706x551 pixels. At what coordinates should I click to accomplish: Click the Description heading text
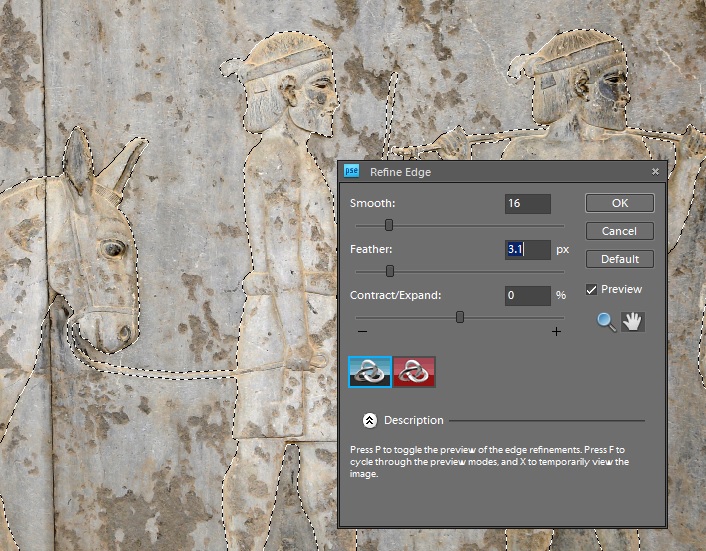pos(413,420)
